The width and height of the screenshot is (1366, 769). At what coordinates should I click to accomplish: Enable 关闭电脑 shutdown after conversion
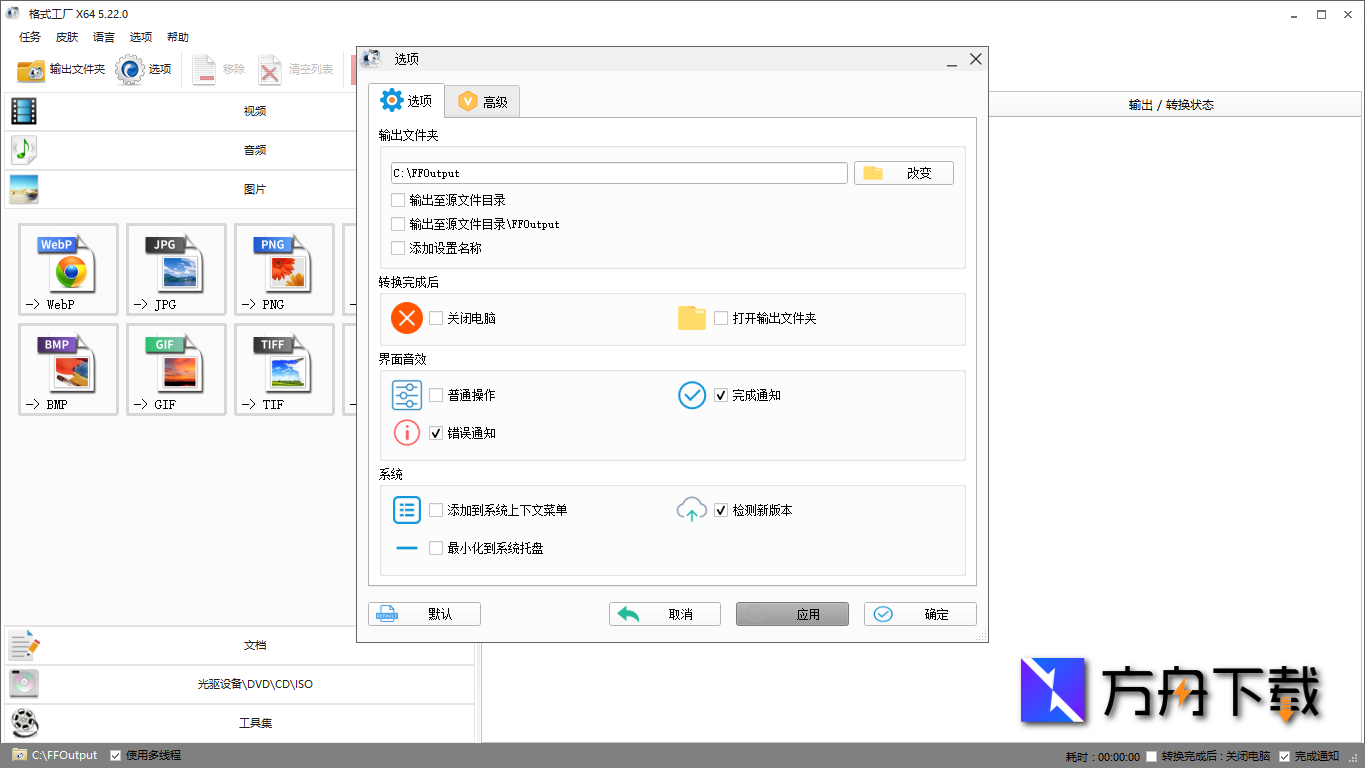(437, 318)
